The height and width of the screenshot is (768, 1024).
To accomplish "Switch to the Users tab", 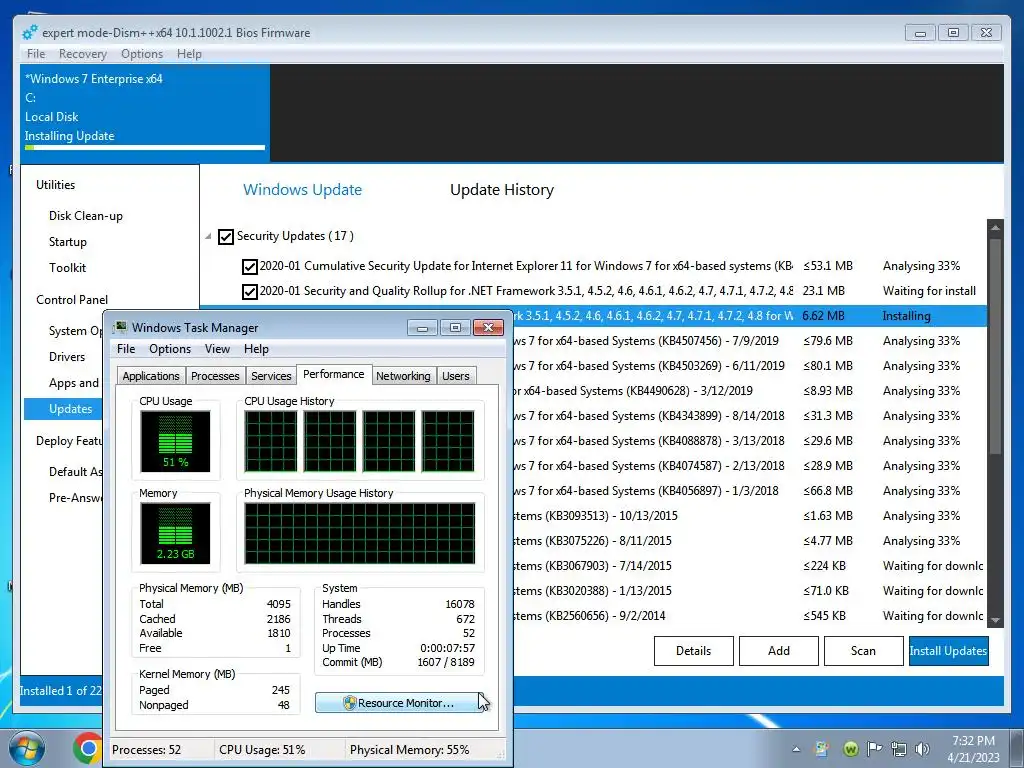I will coord(455,376).
